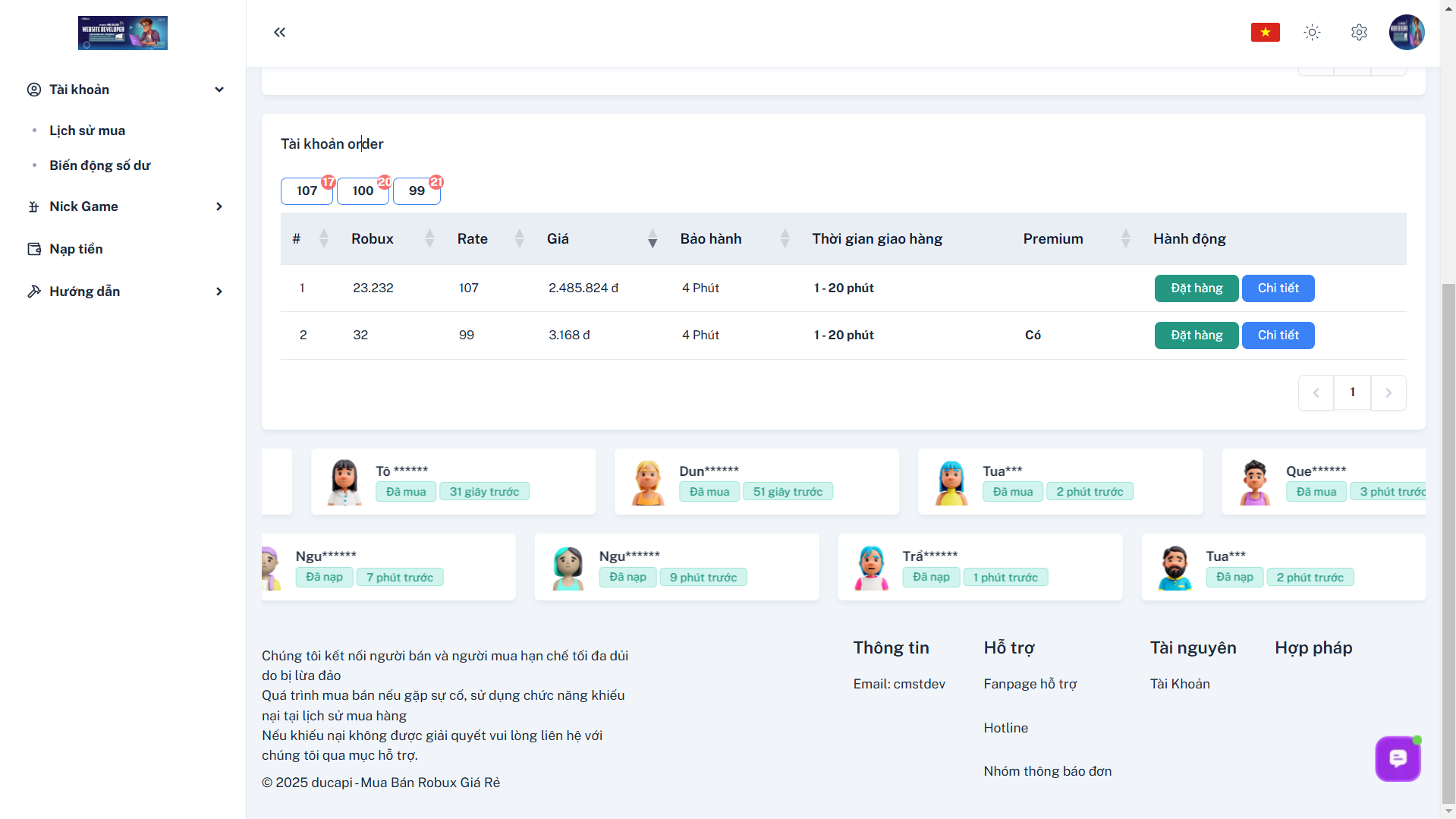
Task: Collapse the sidebar with double-chevron icon
Action: coord(279,32)
